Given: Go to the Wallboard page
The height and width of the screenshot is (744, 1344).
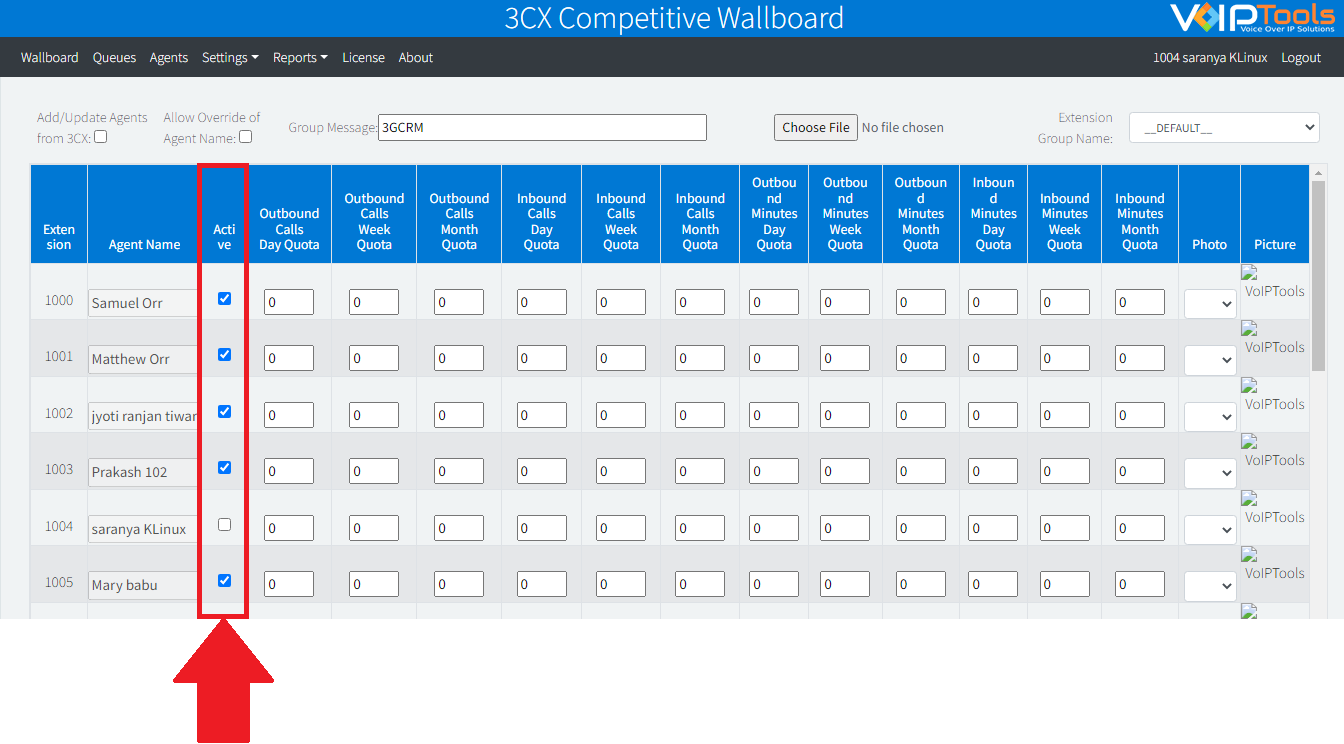Looking at the screenshot, I should 49,58.
